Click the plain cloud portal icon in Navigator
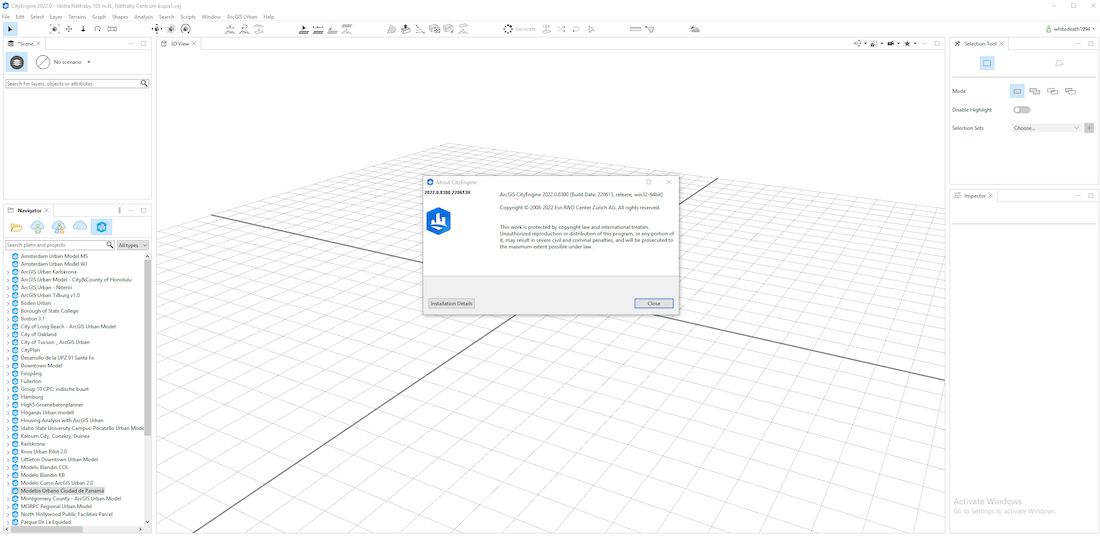The height and width of the screenshot is (536, 1100). tap(80, 226)
